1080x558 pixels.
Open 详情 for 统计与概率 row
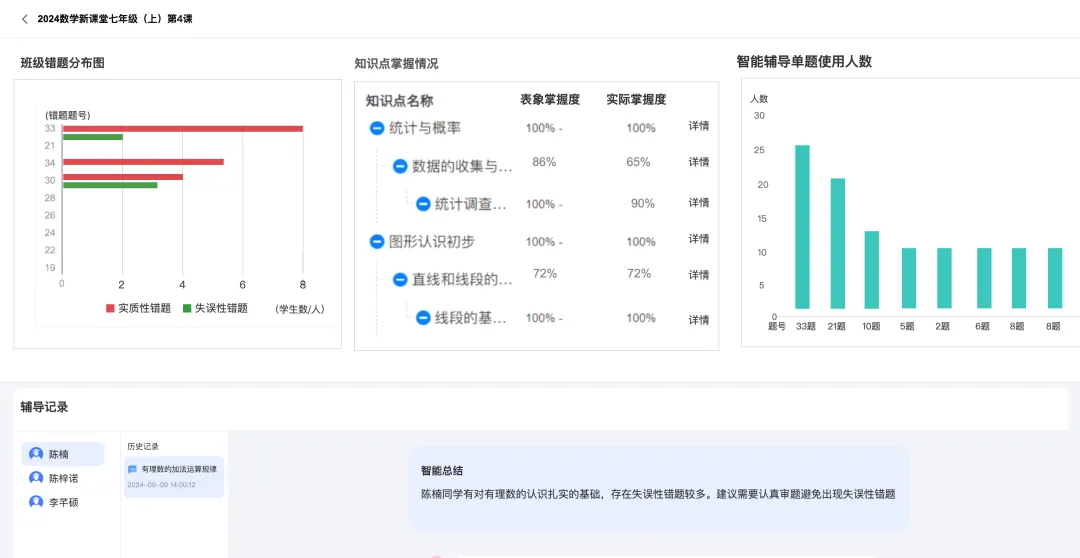[698, 126]
